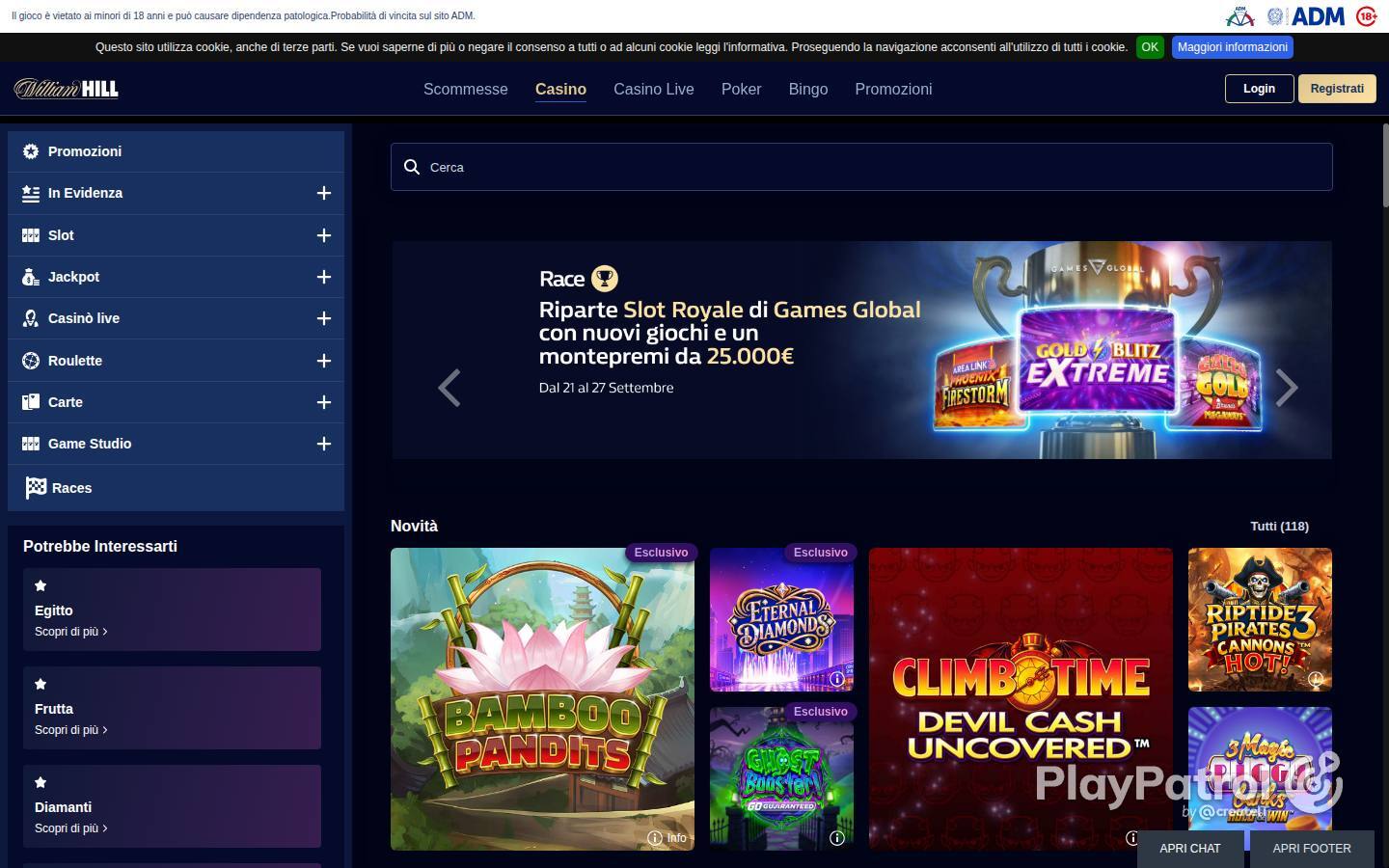Open Promozioni in the sidebar
1389x868 pixels.
point(176,151)
